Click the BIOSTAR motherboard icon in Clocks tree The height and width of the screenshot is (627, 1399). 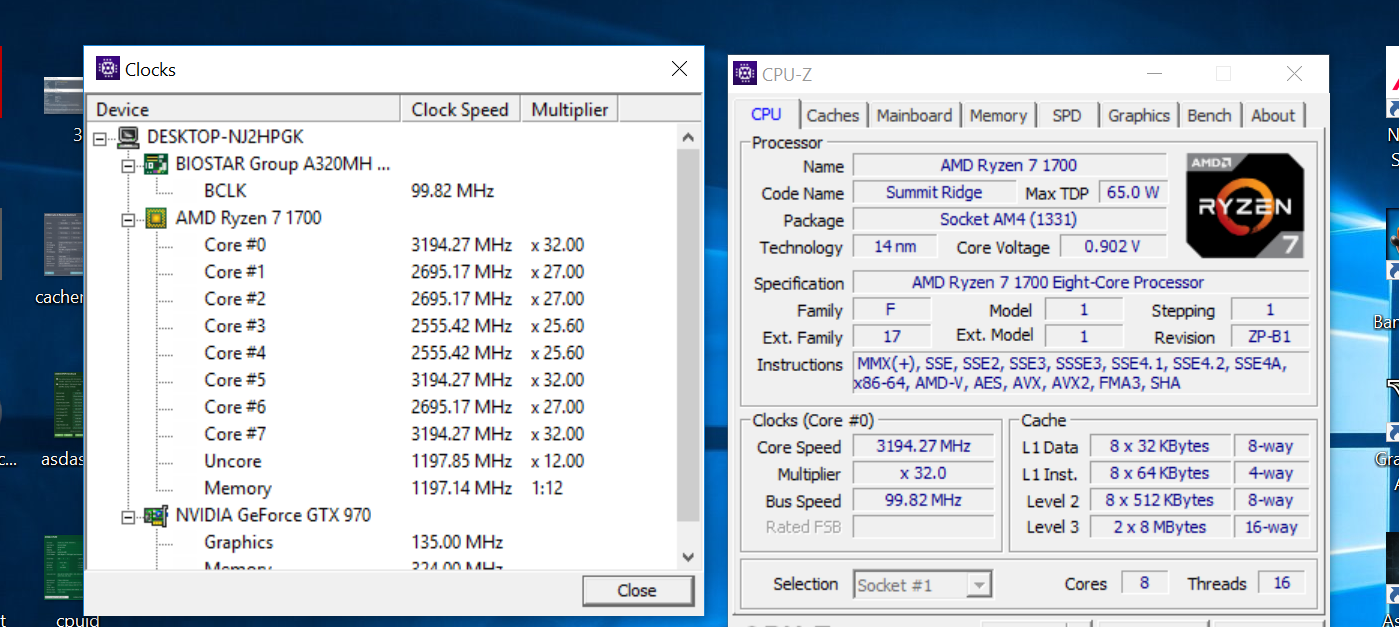(156, 164)
